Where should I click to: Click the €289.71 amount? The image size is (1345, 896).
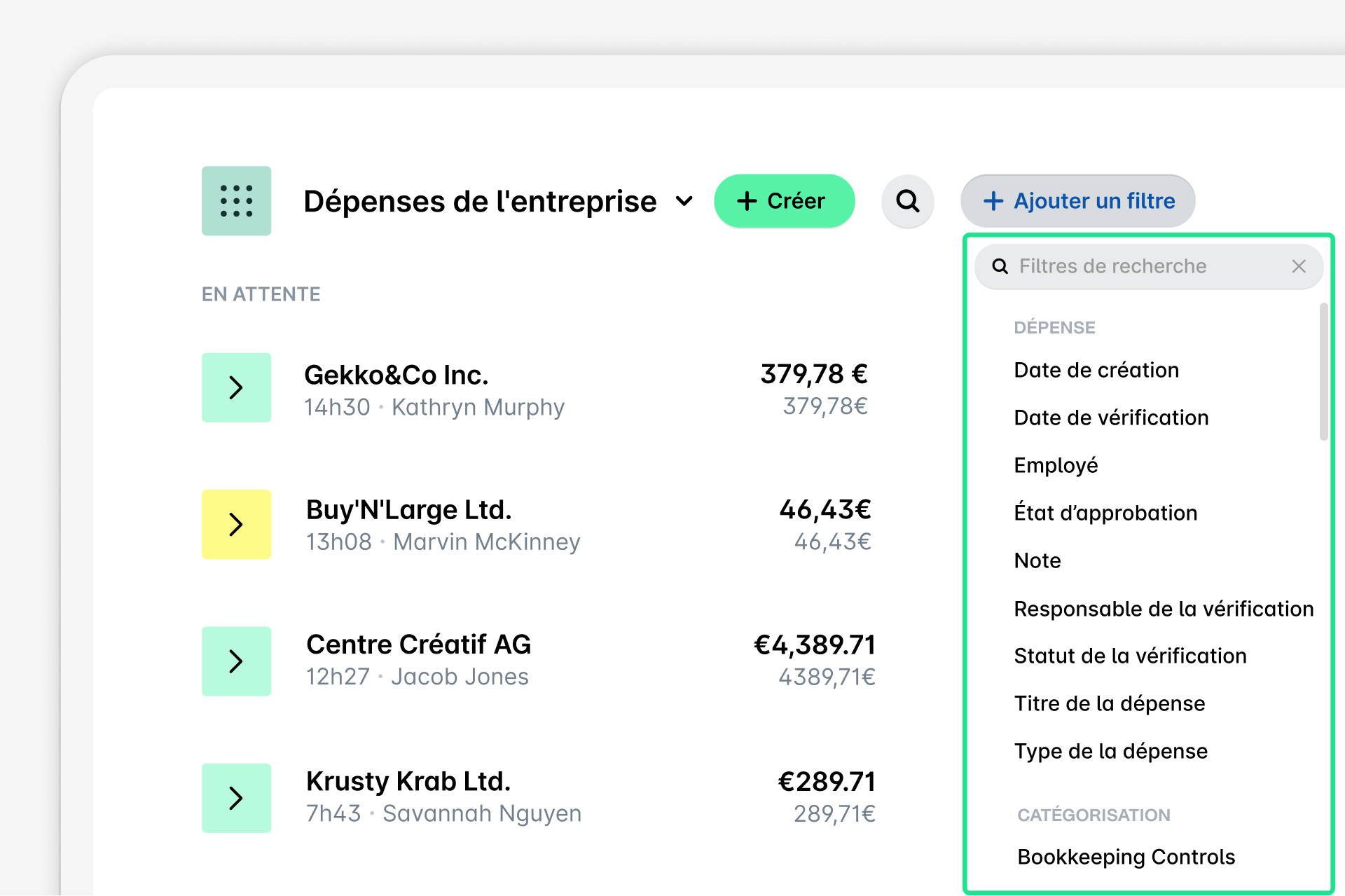(x=827, y=781)
